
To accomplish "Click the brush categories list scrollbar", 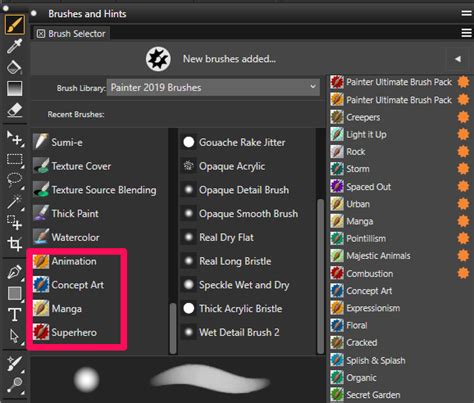I will click(x=173, y=328).
